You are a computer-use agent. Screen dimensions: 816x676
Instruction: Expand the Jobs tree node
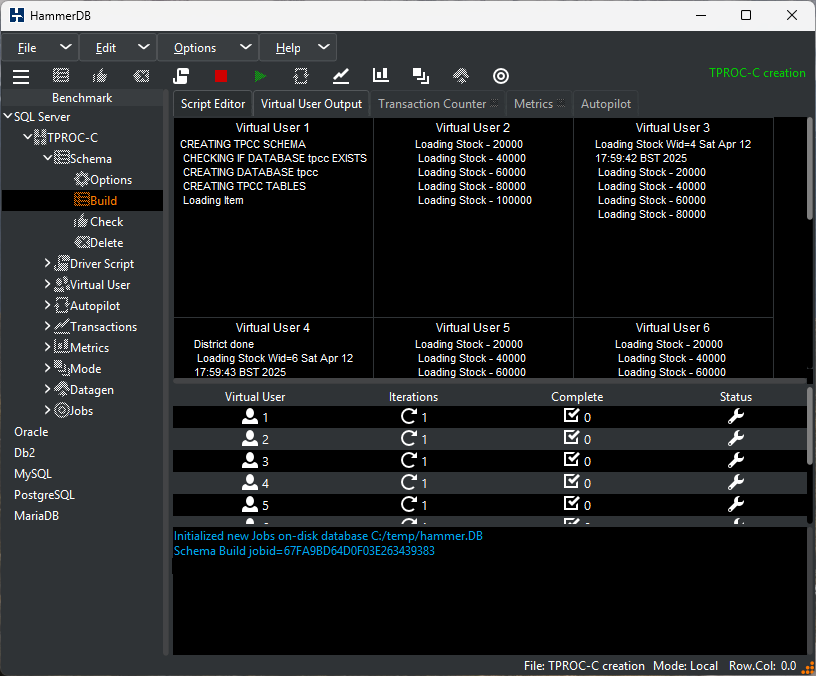(47, 410)
